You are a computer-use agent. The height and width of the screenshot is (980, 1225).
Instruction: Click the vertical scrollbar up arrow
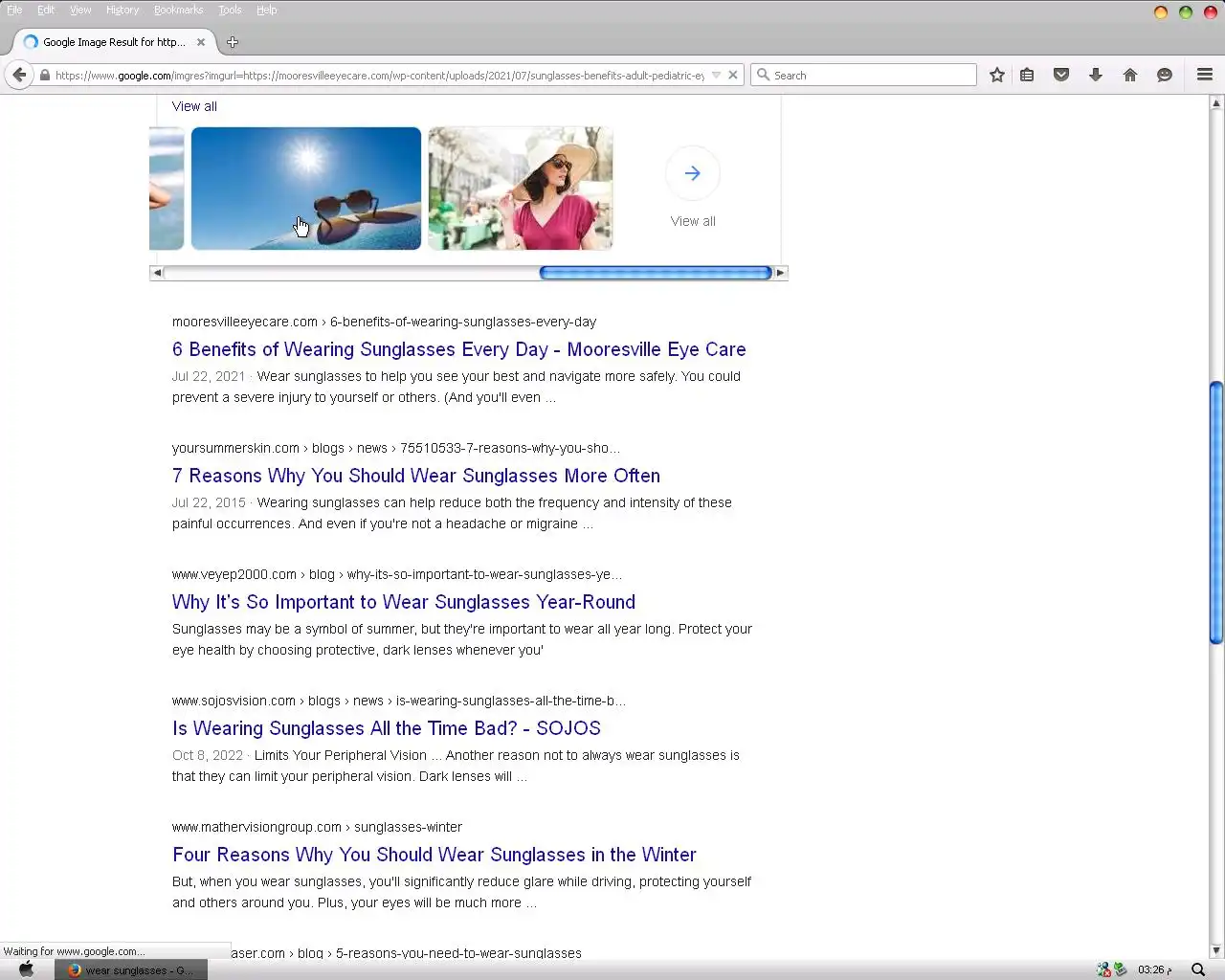(1216, 101)
